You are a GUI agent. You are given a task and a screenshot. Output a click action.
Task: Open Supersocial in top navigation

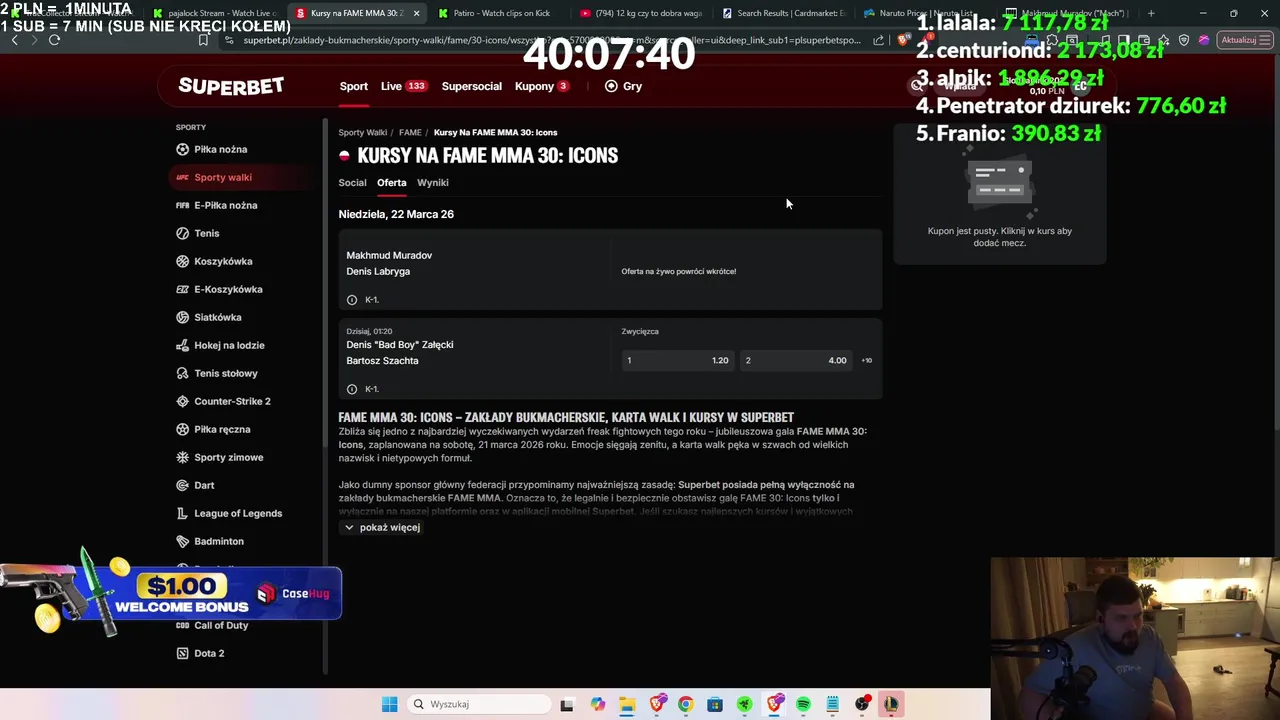coord(472,86)
